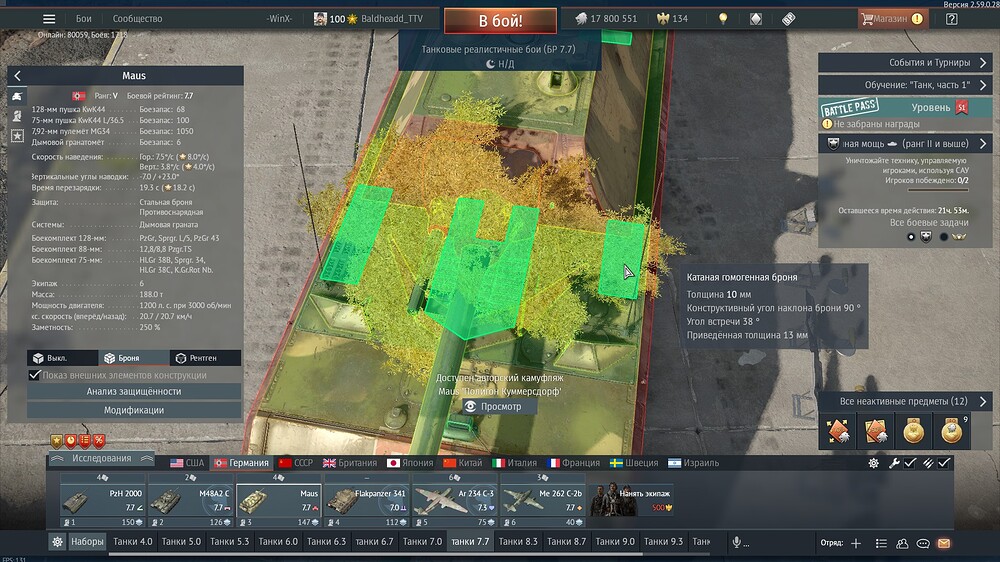1000x562 pixels.
Task: Expand Обучение: "Танк, часть 1" entry
Action: (x=905, y=85)
